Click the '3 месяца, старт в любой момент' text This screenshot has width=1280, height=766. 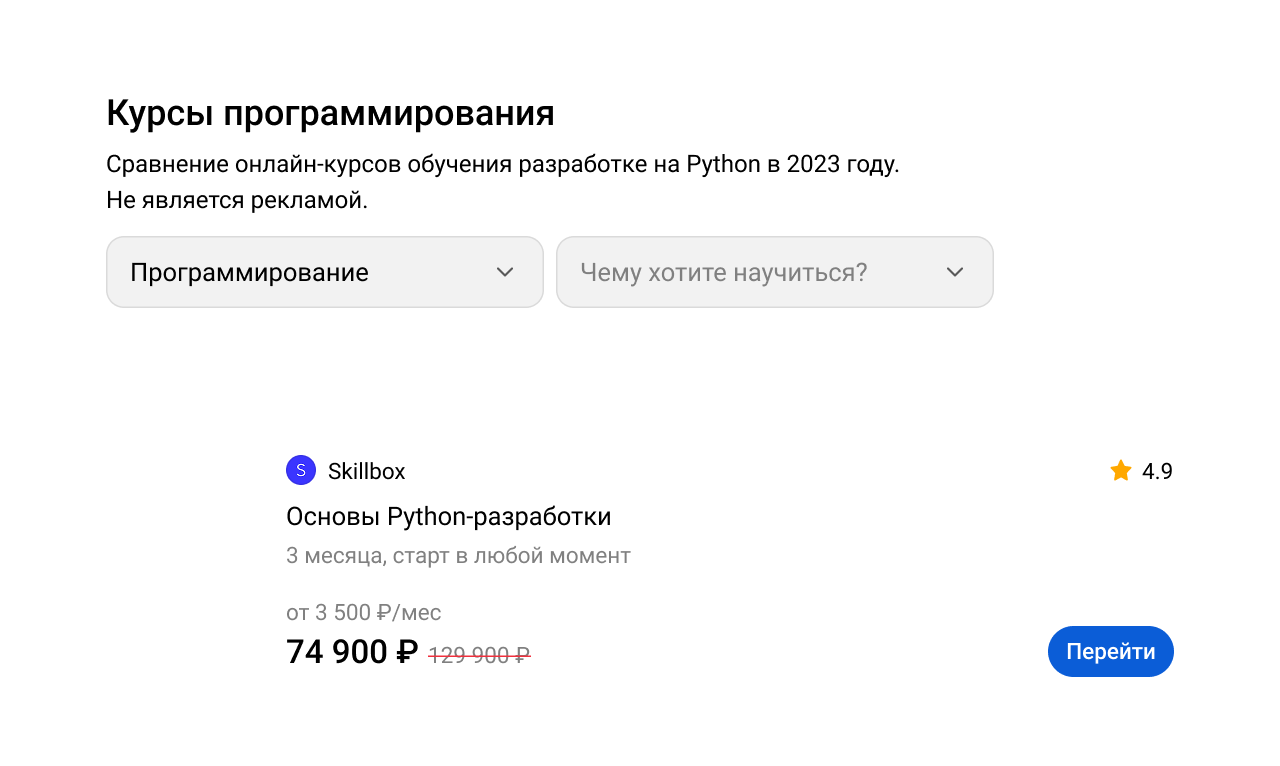click(x=458, y=555)
